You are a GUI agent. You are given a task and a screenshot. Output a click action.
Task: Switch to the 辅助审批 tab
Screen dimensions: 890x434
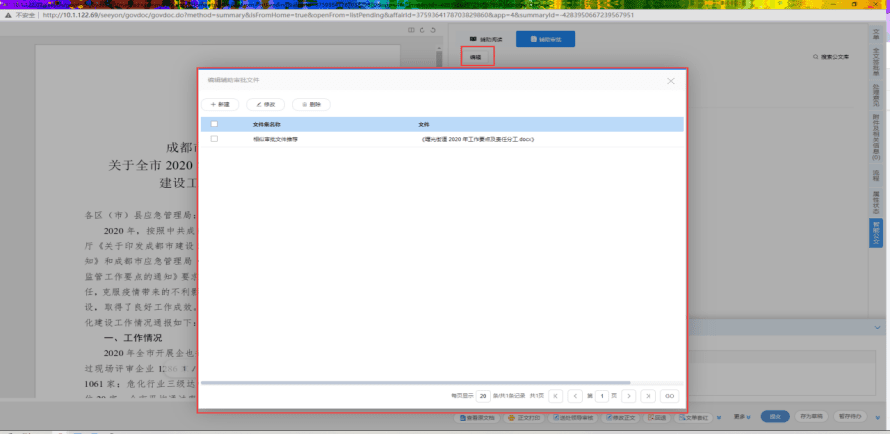click(x=545, y=39)
